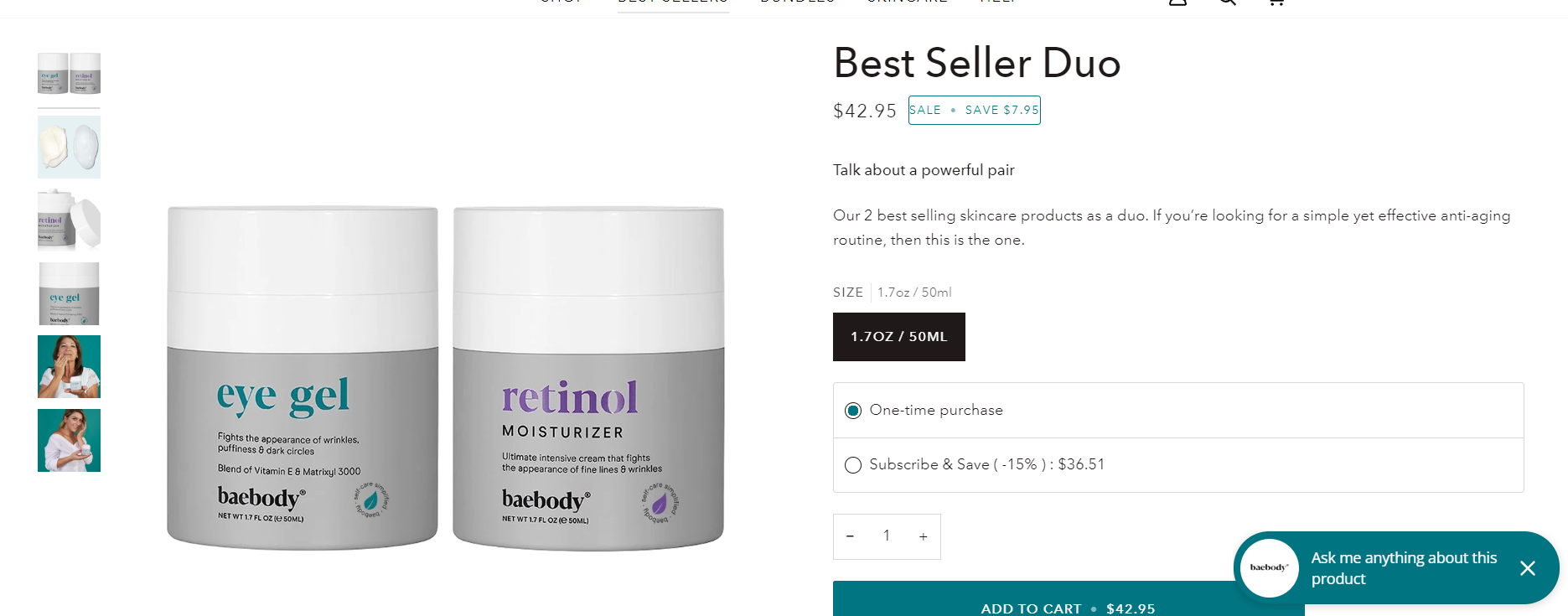
Task: Increase quantity with the plus icon
Action: pyautogui.click(x=923, y=536)
